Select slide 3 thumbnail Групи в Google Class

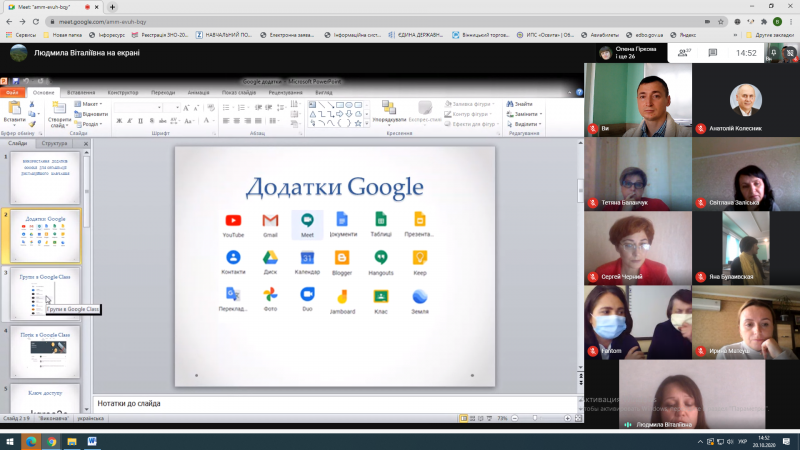pyautogui.click(x=45, y=294)
